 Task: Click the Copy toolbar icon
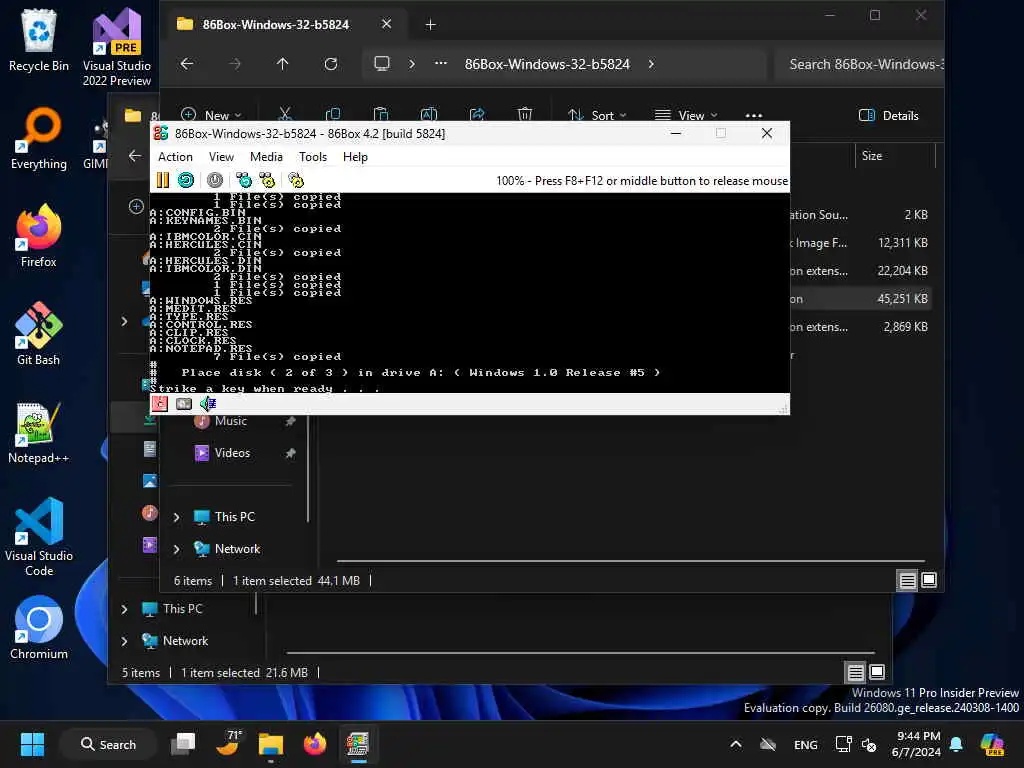coord(332,115)
